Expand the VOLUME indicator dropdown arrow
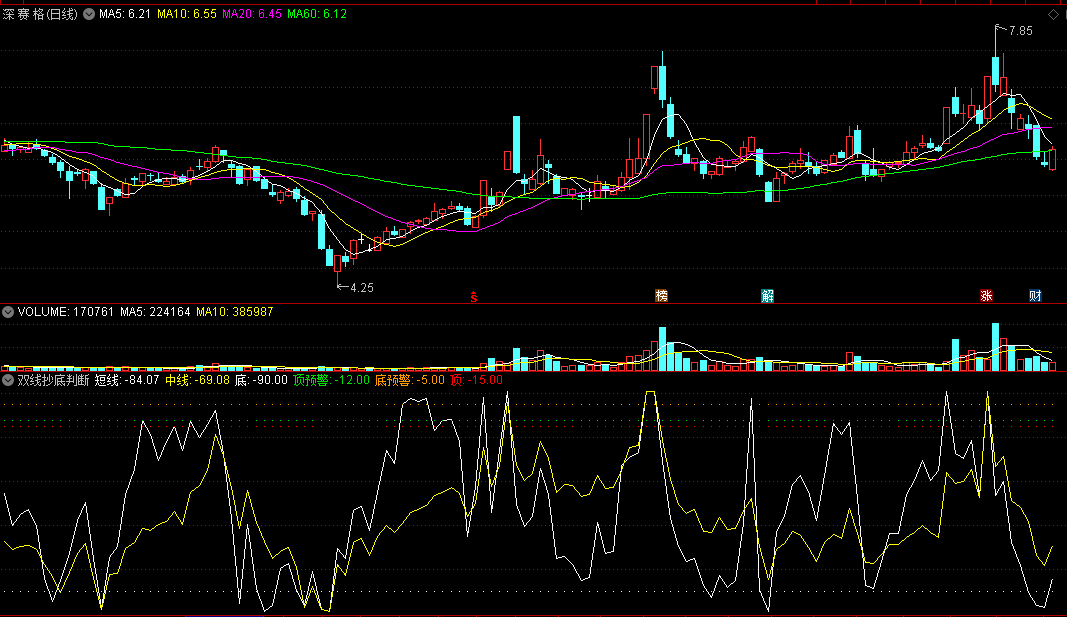The width and height of the screenshot is (1067, 617). (8, 312)
